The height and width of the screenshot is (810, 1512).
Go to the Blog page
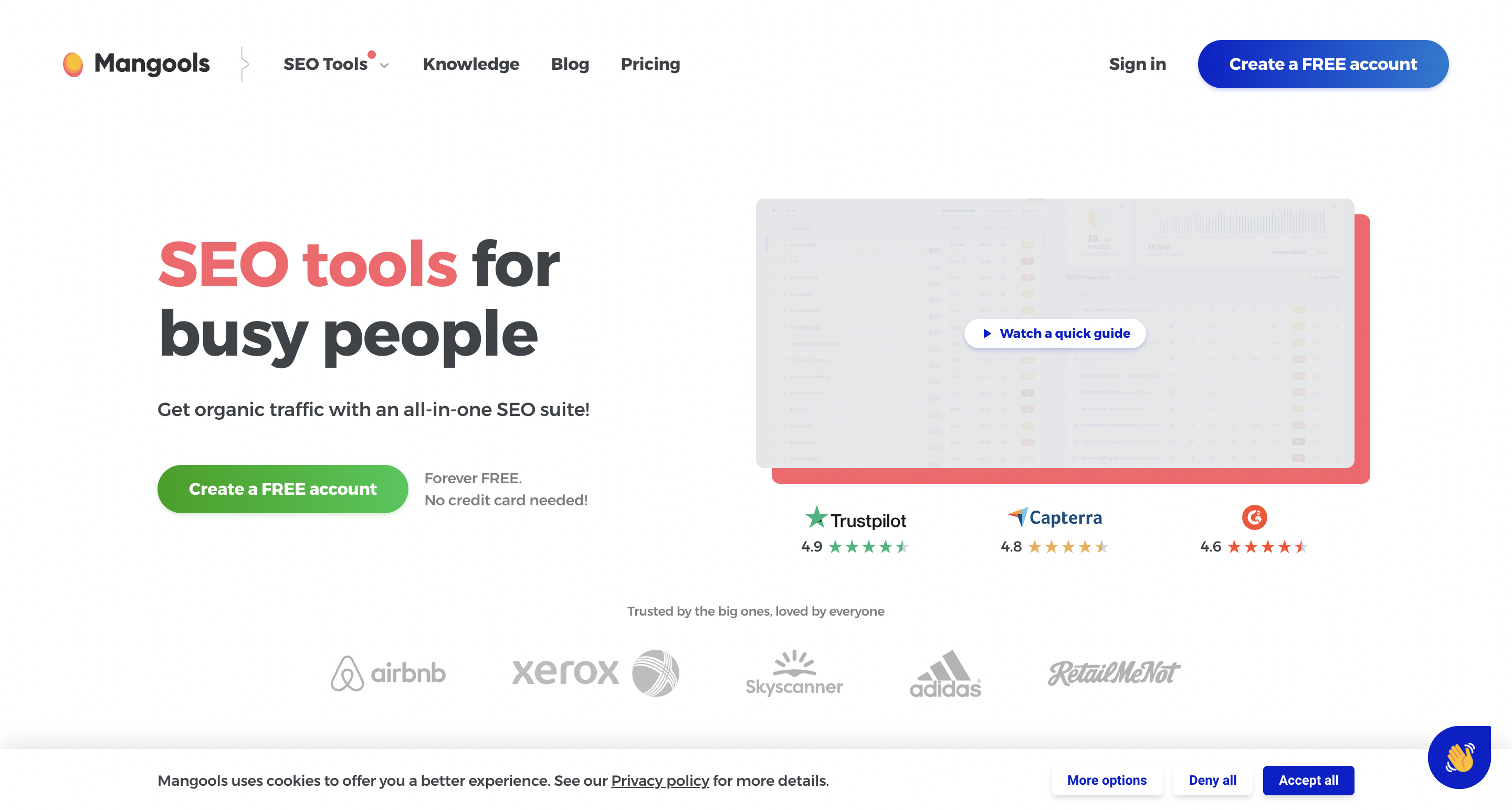click(x=569, y=64)
